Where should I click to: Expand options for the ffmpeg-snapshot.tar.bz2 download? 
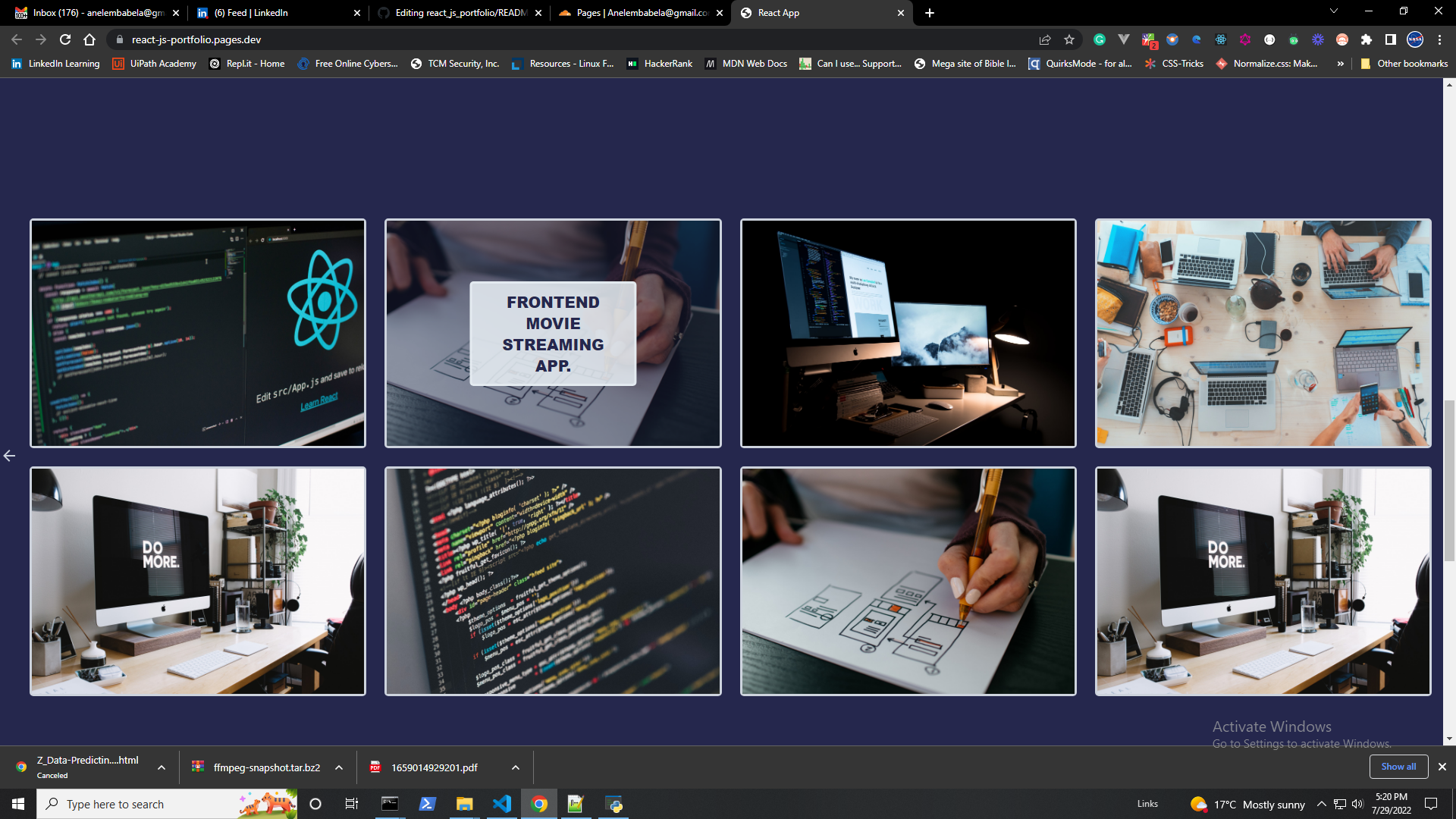pyautogui.click(x=339, y=767)
